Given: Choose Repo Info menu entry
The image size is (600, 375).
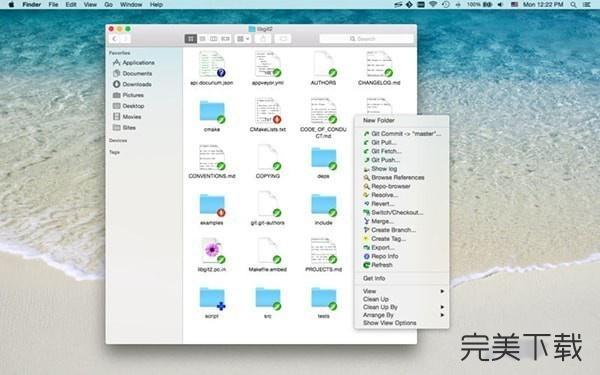Looking at the screenshot, I should pyautogui.click(x=402, y=256).
